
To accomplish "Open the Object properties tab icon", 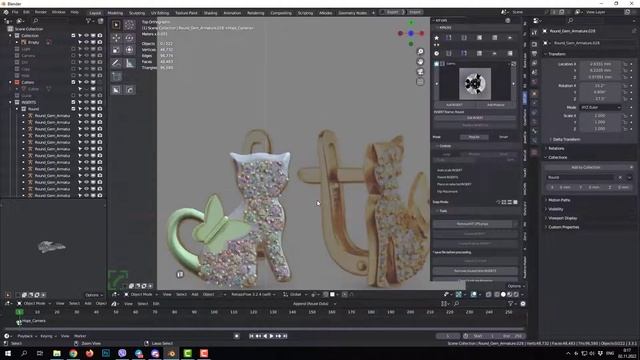I will tap(534, 94).
